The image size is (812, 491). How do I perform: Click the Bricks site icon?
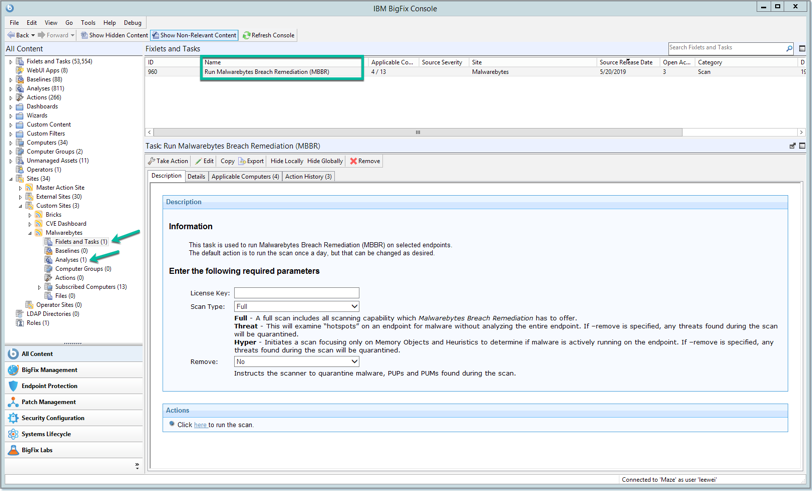click(38, 215)
